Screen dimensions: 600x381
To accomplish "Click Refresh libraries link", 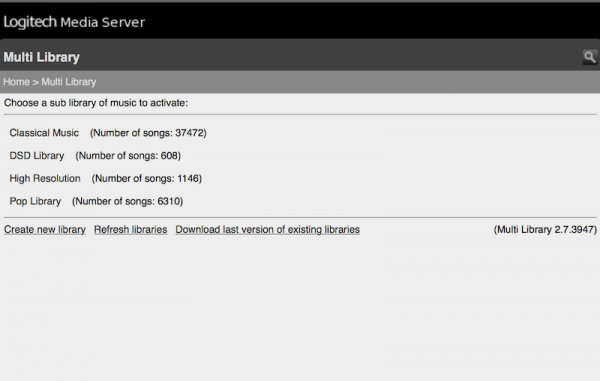I will tap(130, 230).
